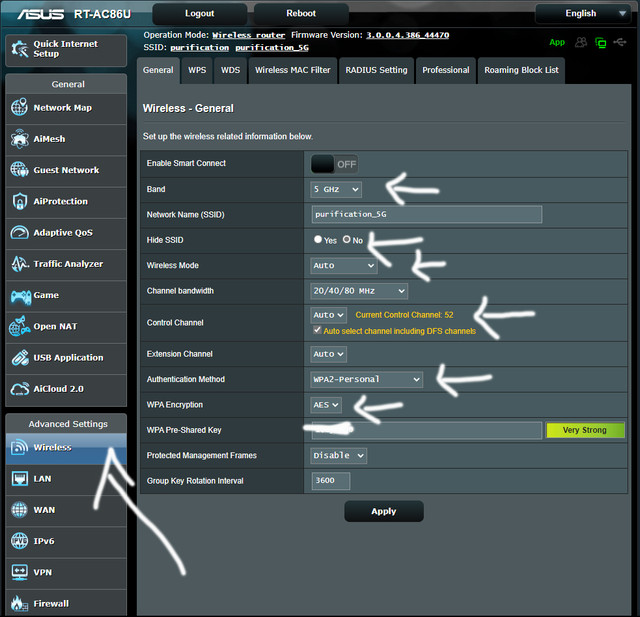Click the Apply button

(384, 511)
